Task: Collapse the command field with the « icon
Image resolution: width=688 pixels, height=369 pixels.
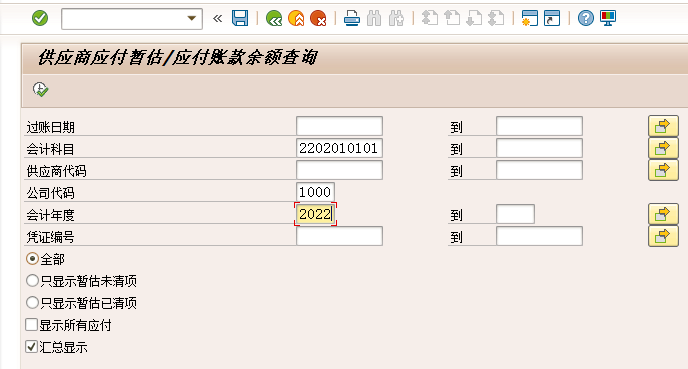Action: point(217,18)
